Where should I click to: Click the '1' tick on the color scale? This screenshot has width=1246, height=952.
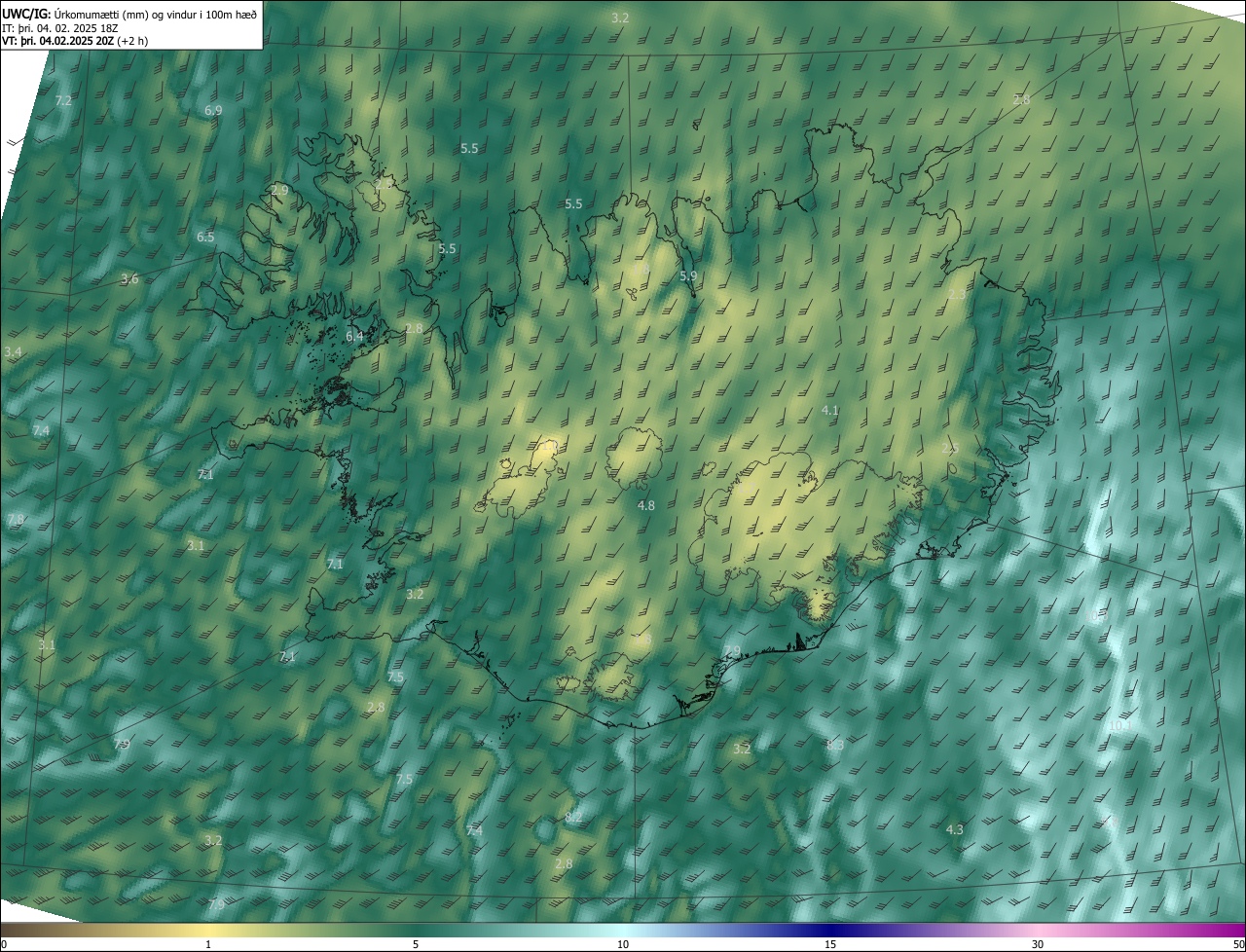208,944
